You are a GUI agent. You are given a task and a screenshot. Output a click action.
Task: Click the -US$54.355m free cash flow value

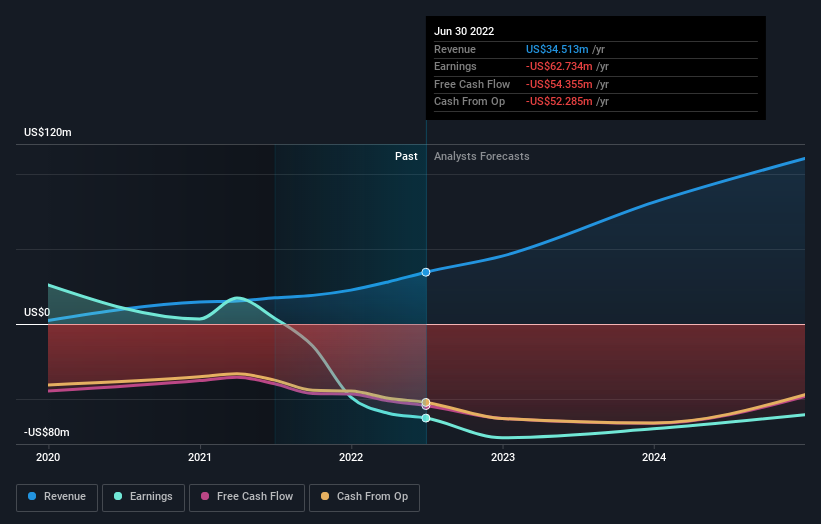tap(559, 84)
